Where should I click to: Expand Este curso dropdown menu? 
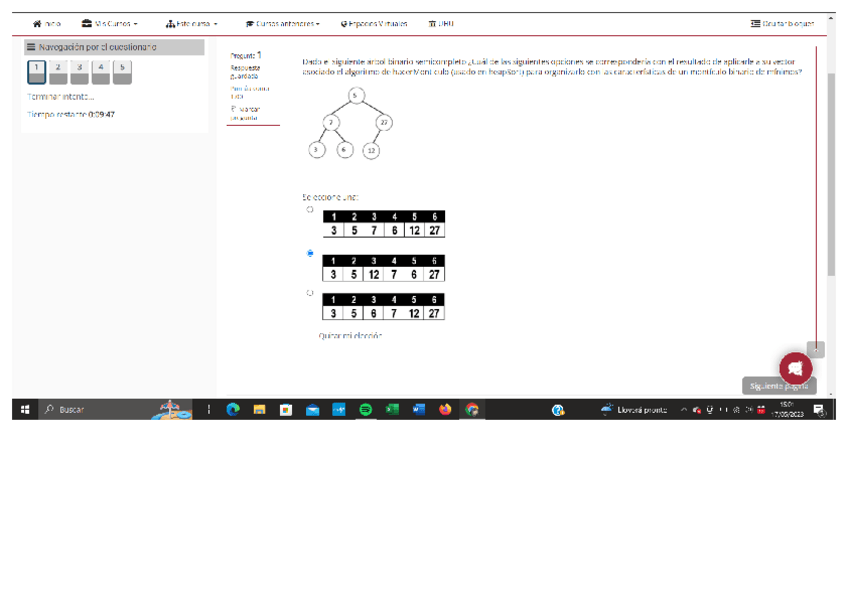pos(191,24)
